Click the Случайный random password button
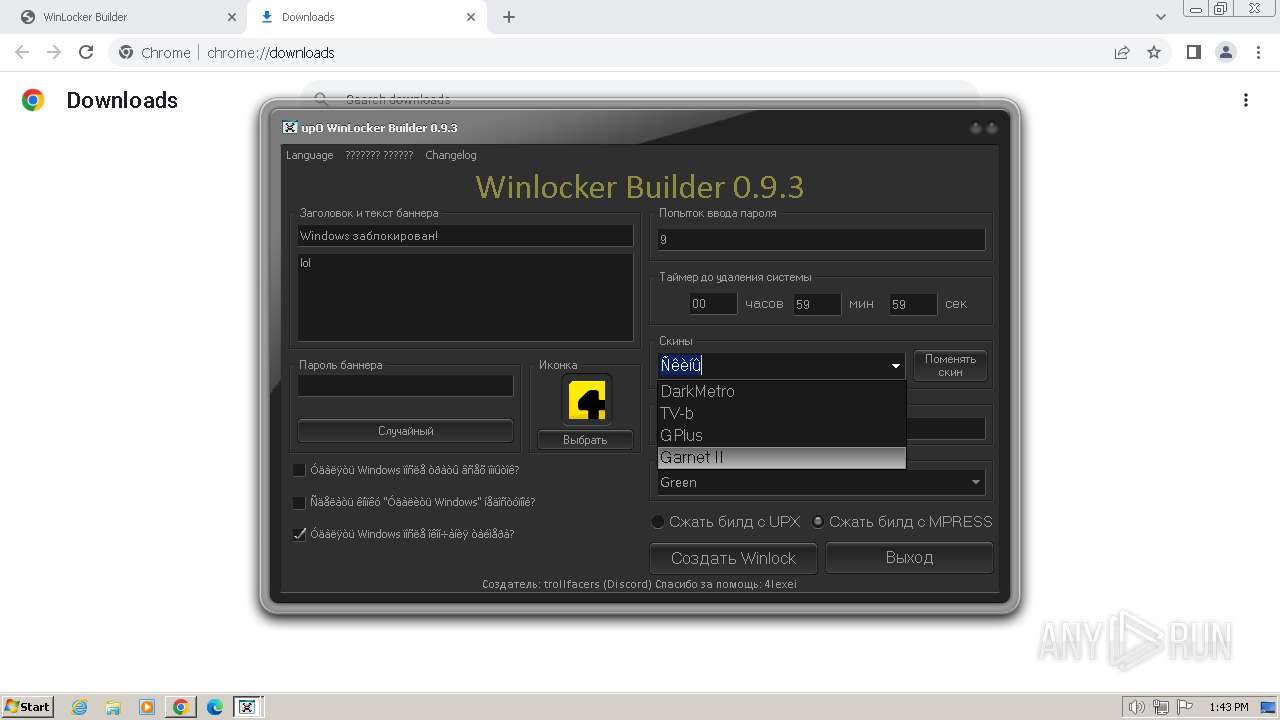1280x720 pixels. 405,431
